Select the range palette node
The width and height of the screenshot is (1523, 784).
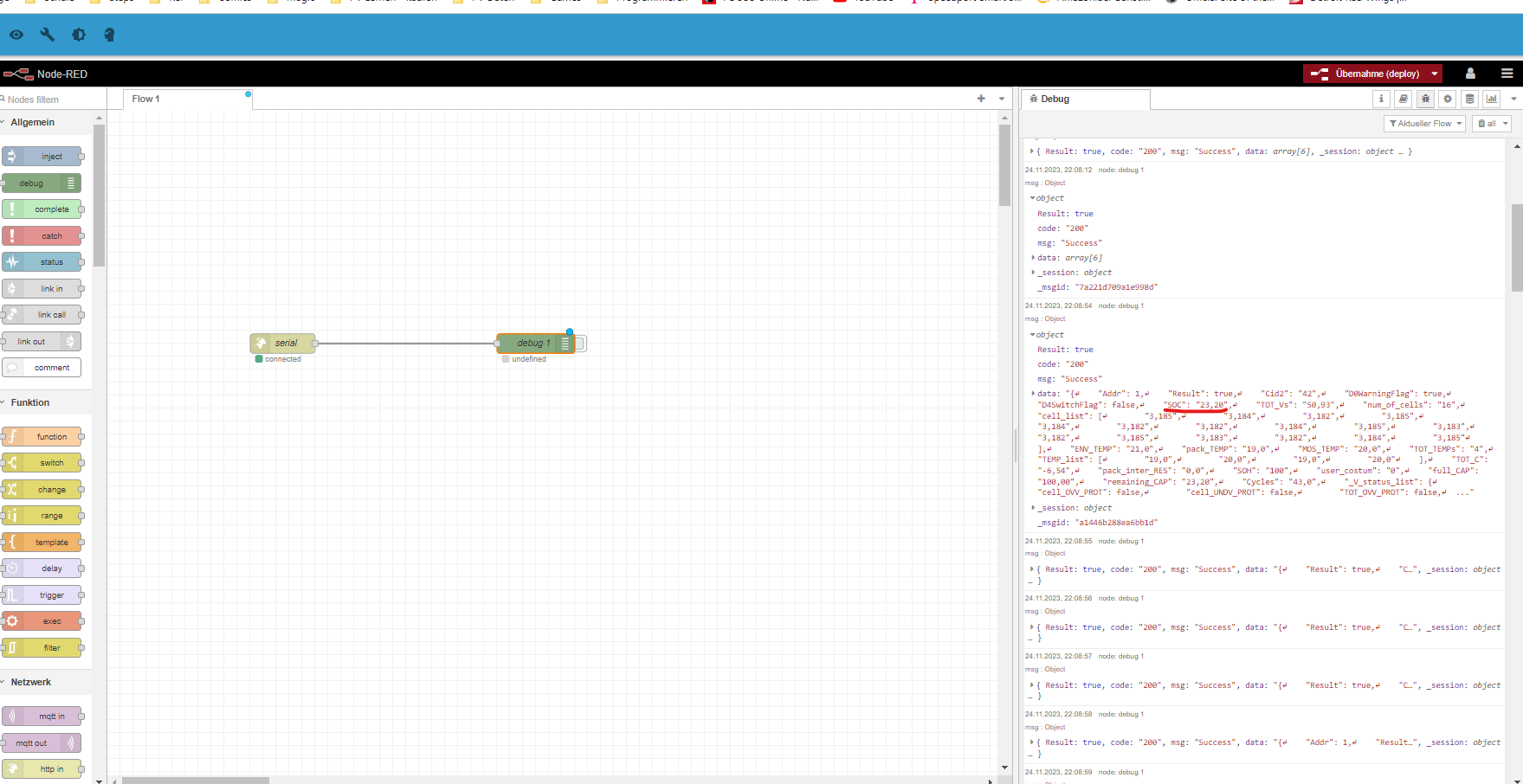coord(42,516)
